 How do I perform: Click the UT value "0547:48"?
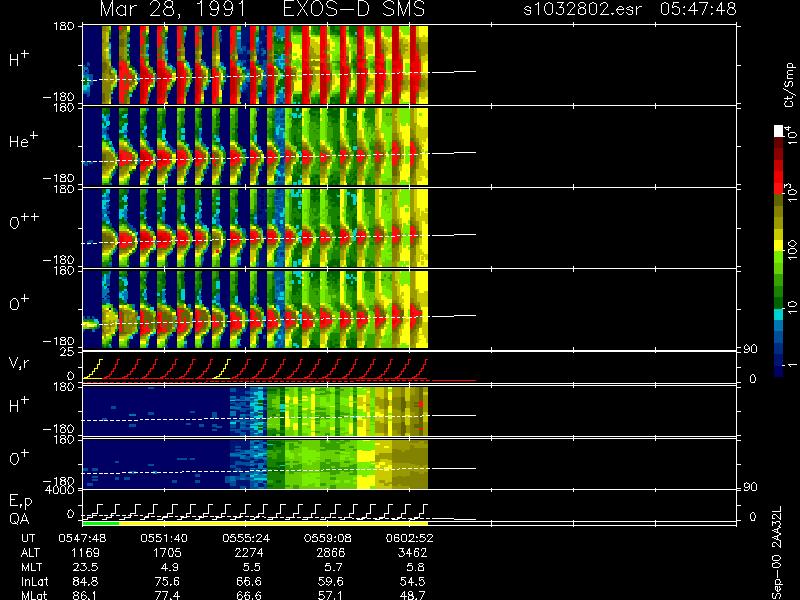[82, 538]
